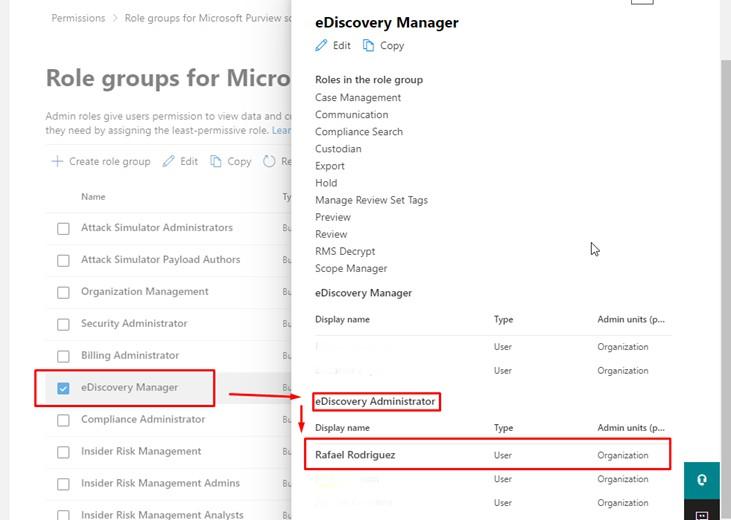Open the Insider Risk Management Admins role group

160,483
